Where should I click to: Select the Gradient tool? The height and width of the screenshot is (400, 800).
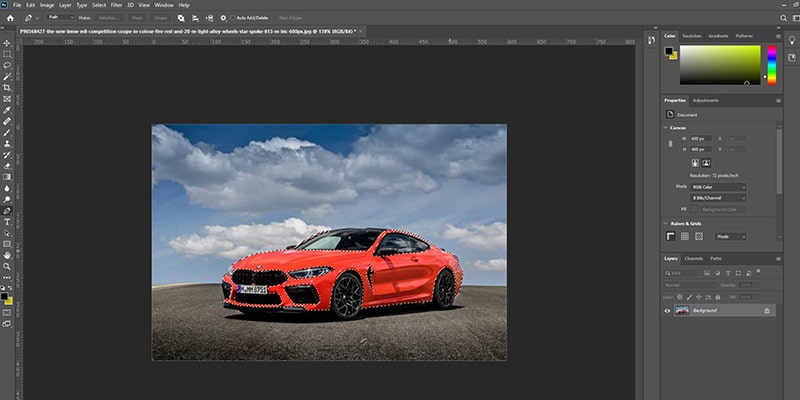(7, 177)
